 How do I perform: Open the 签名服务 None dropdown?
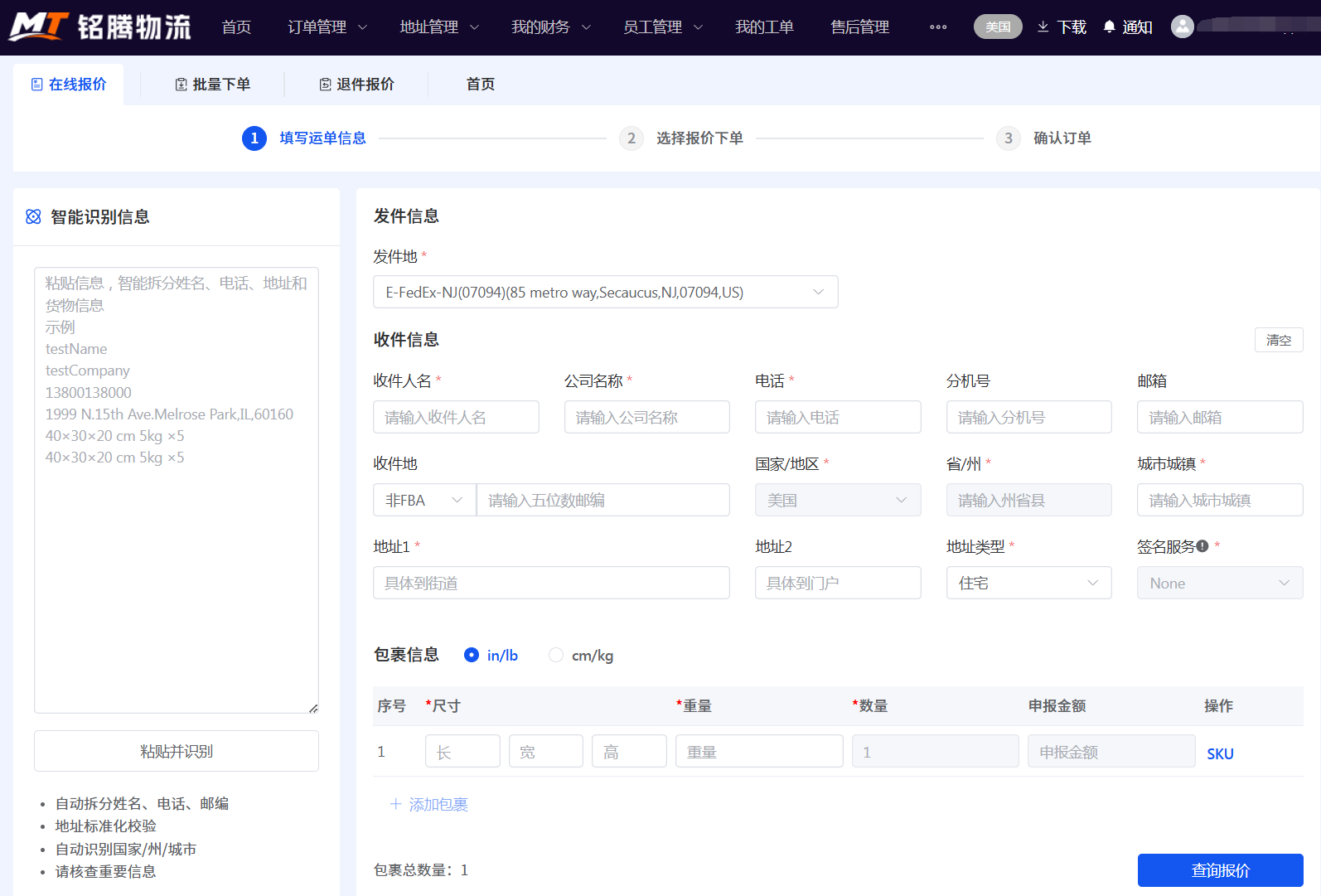1220,583
